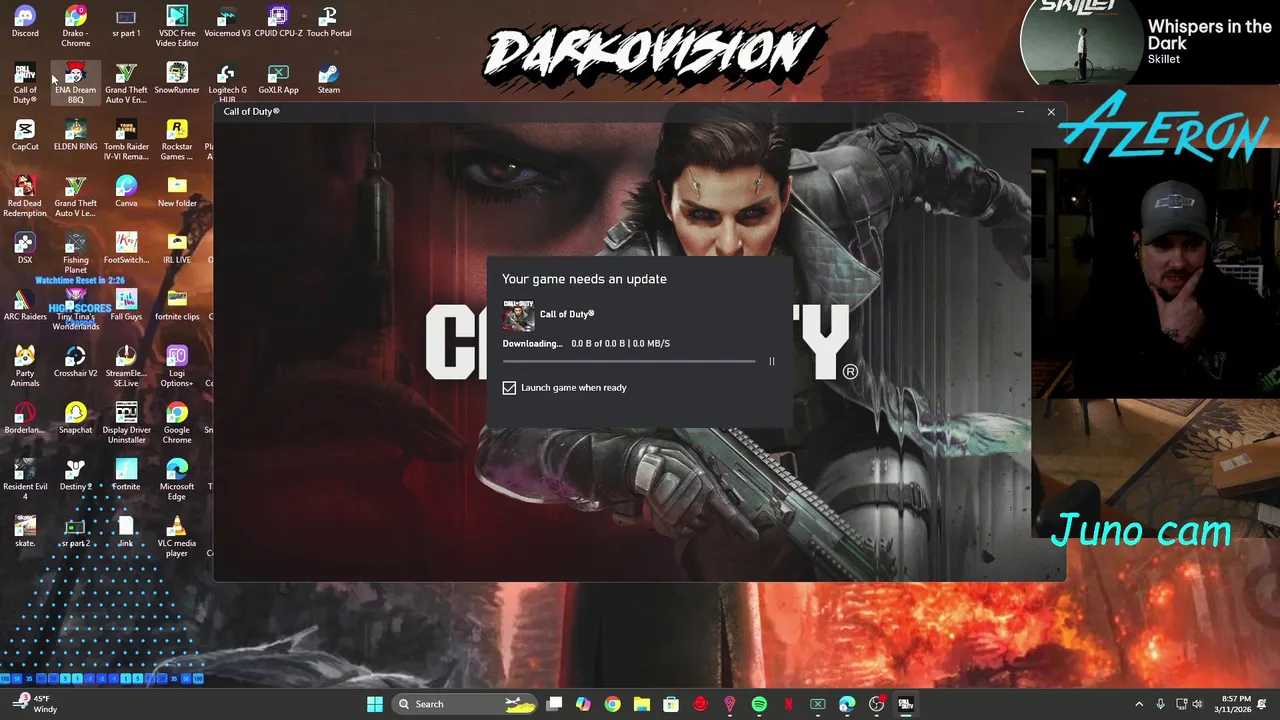
Task: Select the fortnite clips folder
Action: coord(177,305)
